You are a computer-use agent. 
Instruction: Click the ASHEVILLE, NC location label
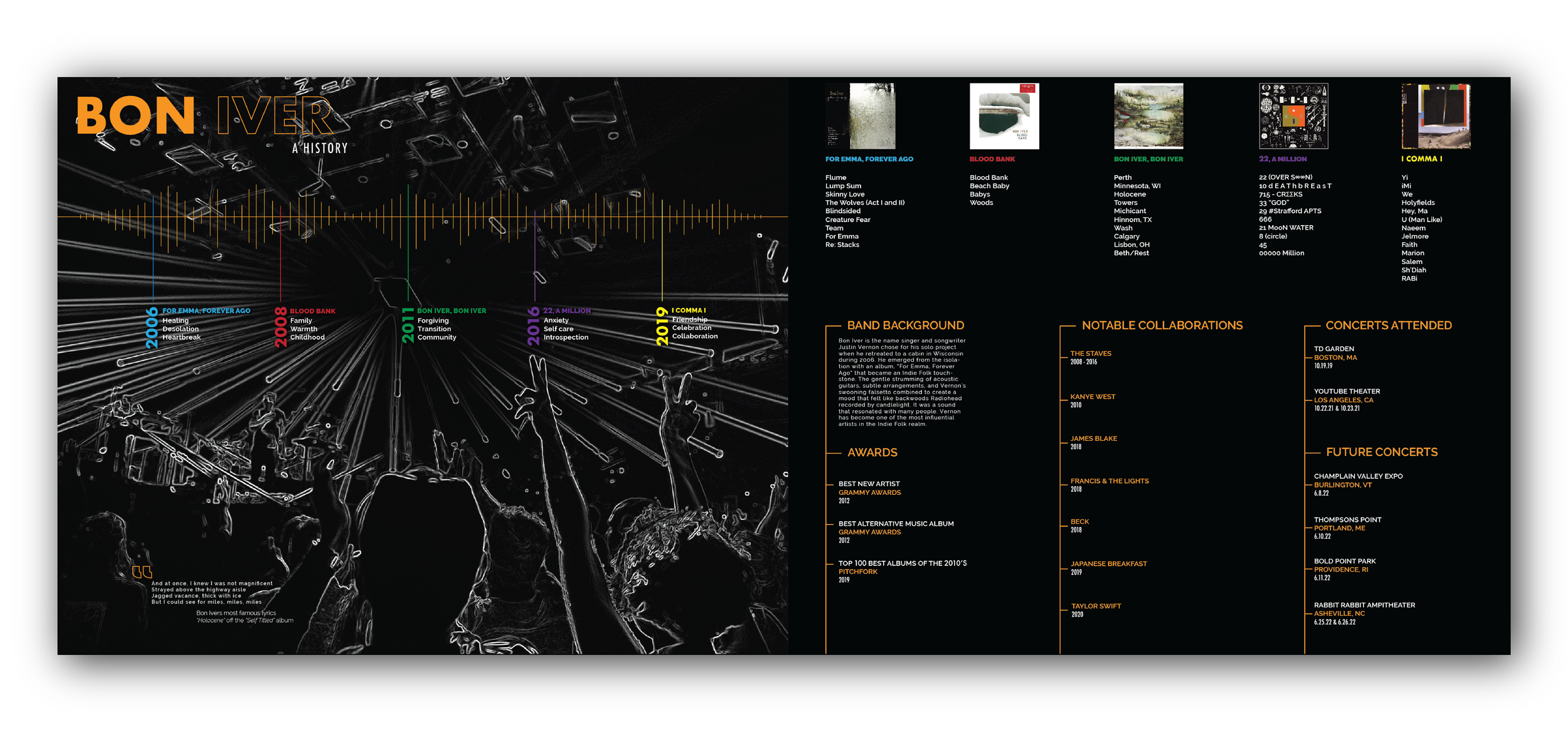(x=1339, y=614)
